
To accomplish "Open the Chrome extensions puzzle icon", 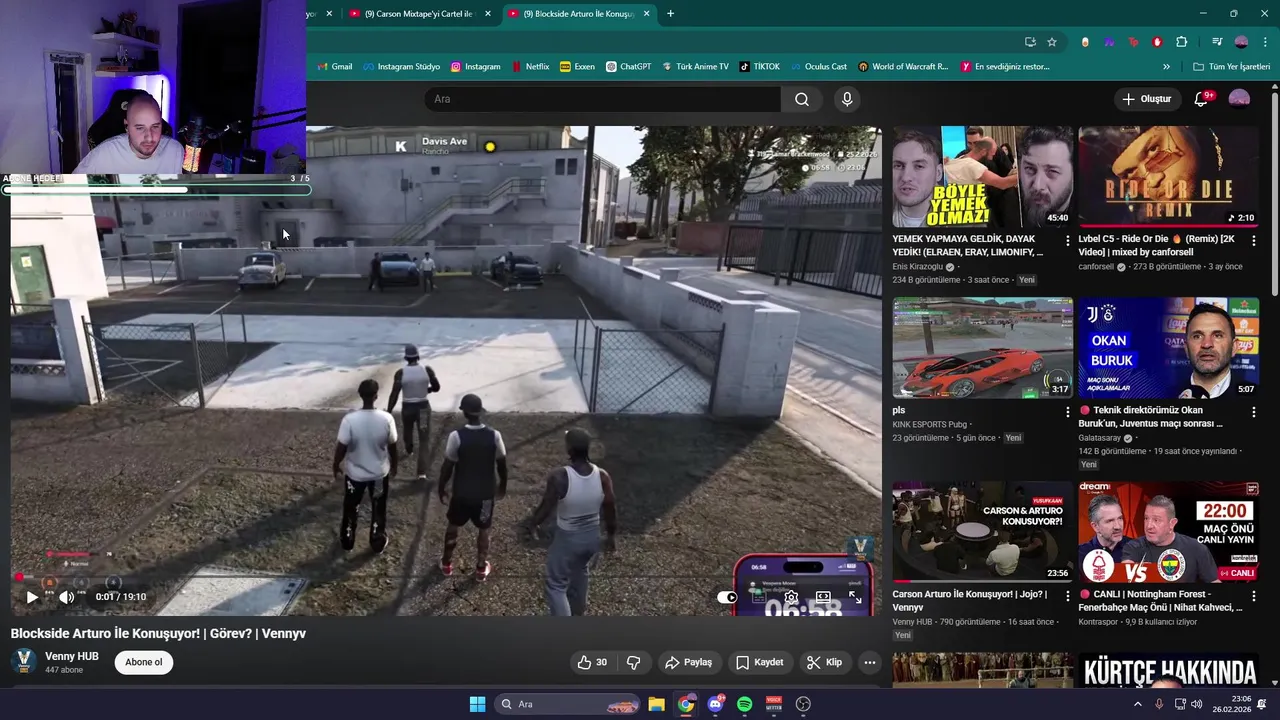I will (1181, 42).
